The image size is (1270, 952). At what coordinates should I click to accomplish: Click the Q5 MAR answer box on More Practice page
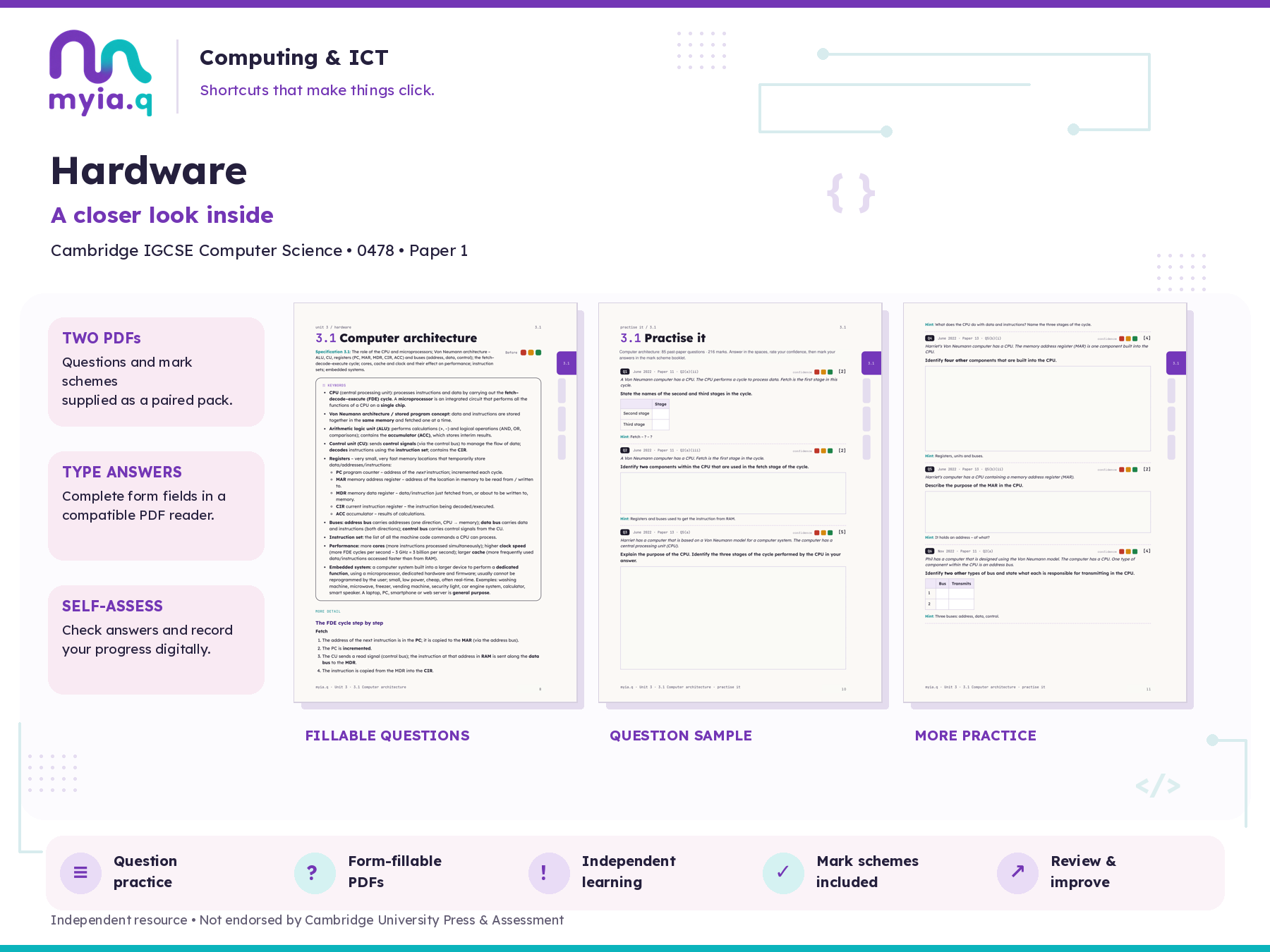(1038, 511)
